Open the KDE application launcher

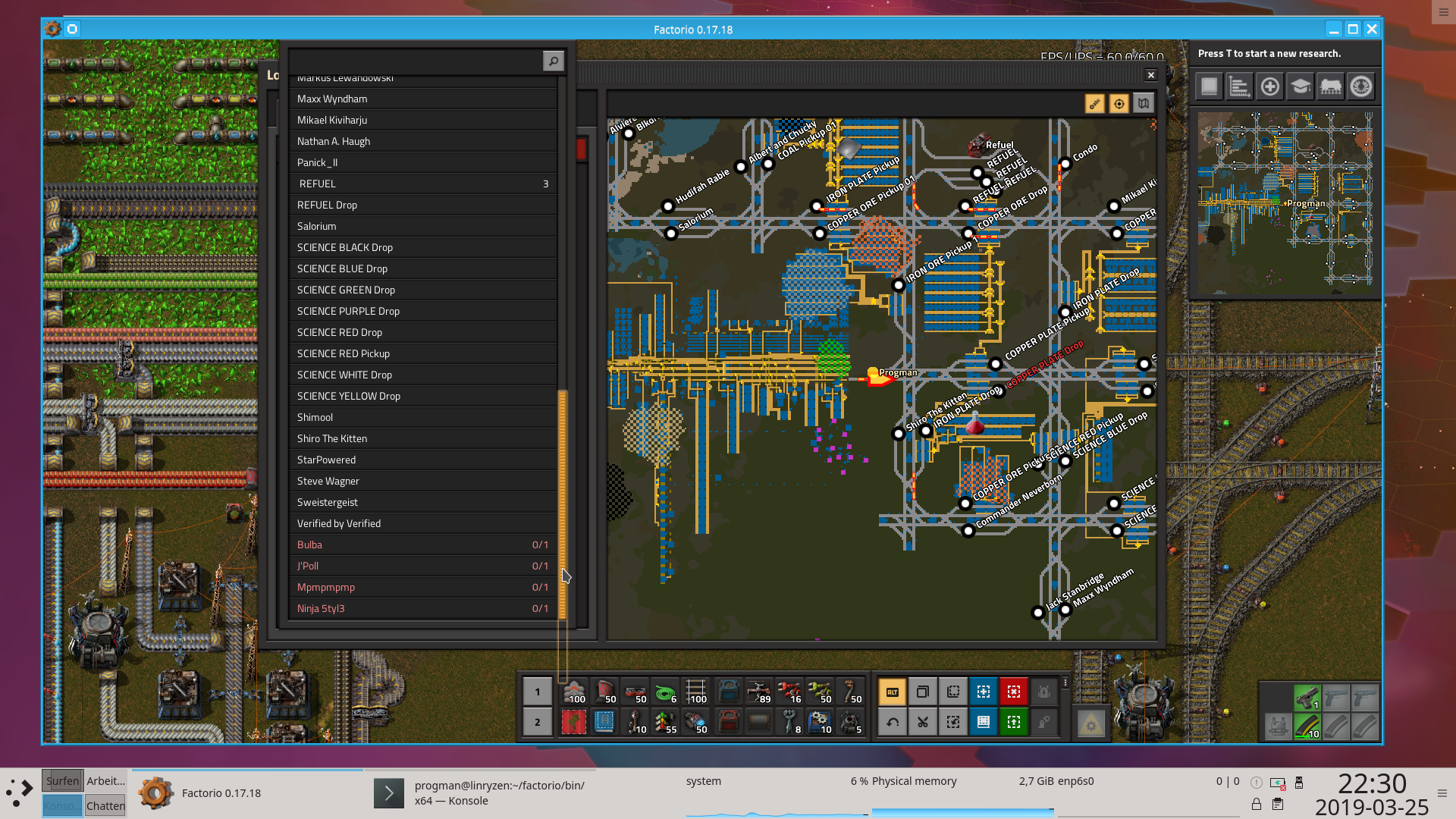point(19,793)
